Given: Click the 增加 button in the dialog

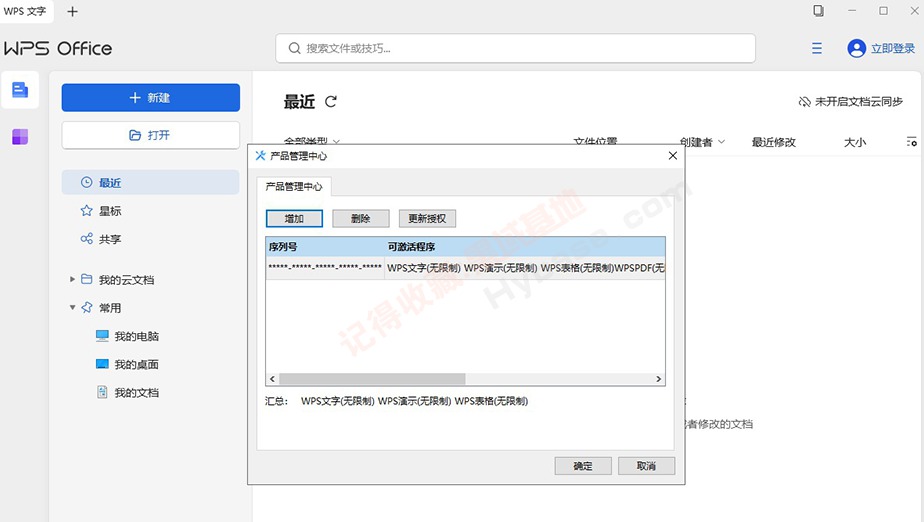Looking at the screenshot, I should coord(294,219).
